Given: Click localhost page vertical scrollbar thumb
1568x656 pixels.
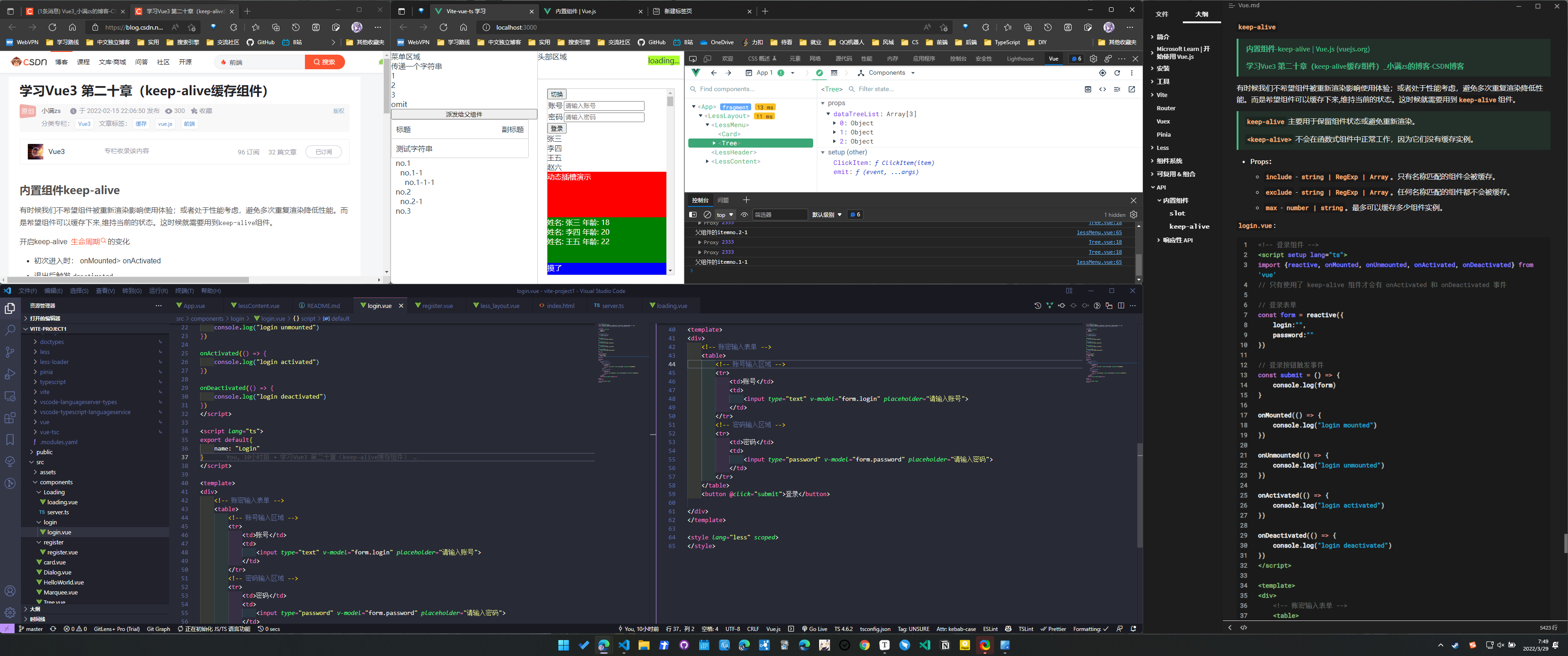Looking at the screenshot, I should tap(670, 101).
